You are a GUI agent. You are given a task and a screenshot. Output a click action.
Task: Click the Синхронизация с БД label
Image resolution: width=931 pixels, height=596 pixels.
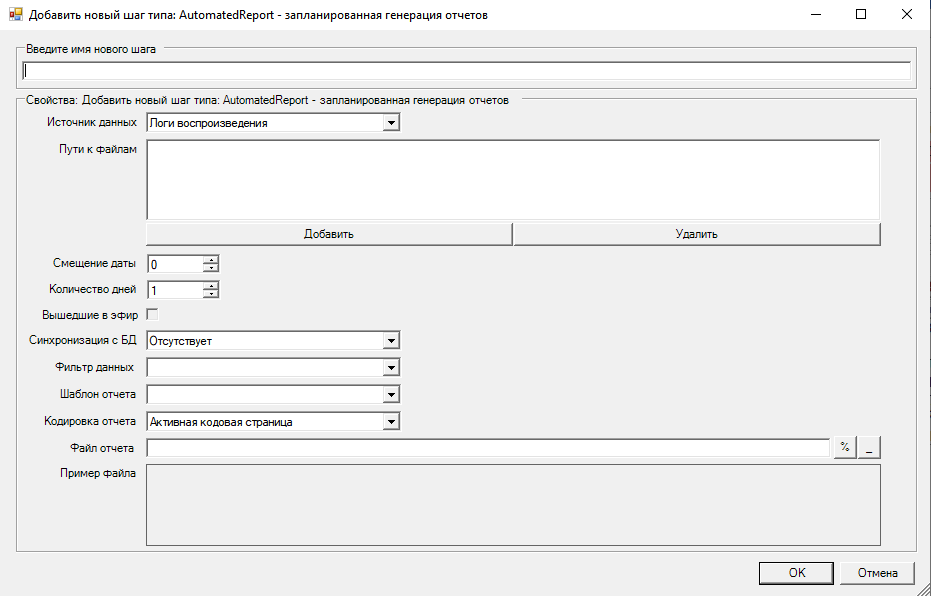83,340
